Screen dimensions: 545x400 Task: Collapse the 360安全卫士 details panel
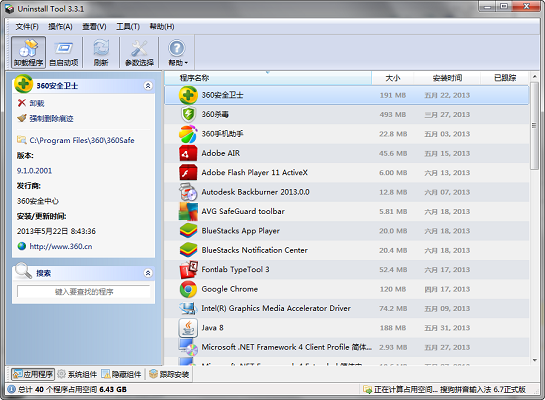coord(148,85)
